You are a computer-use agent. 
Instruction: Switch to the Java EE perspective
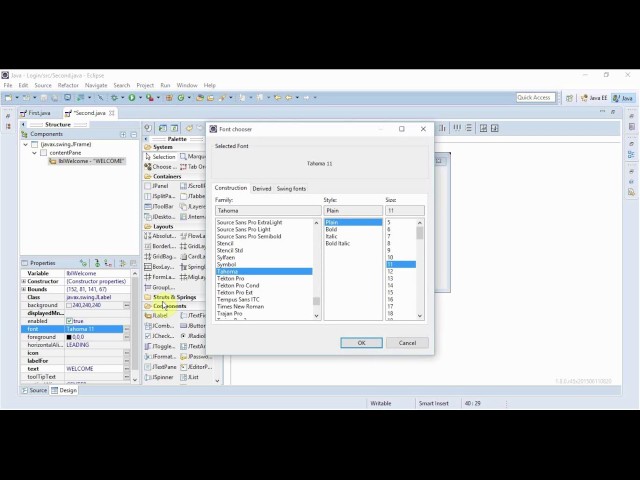click(x=594, y=98)
